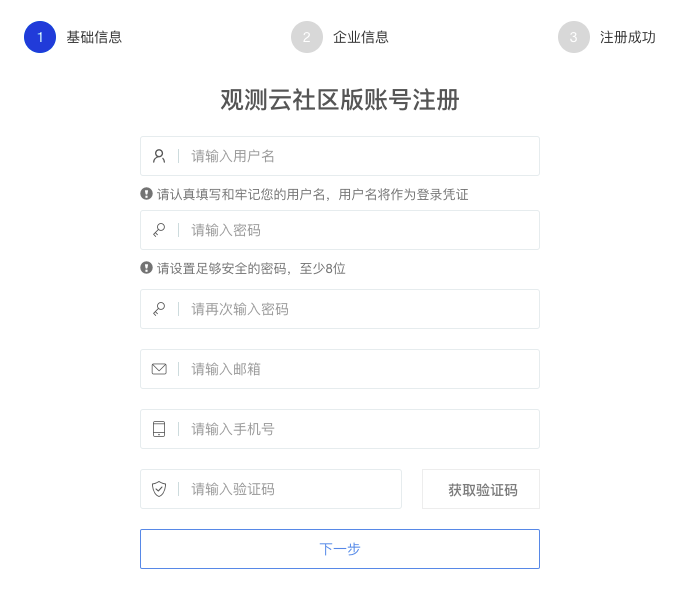Screen dimensions: 693x595
Task: Click the 下一步 button
Action: coord(340,549)
